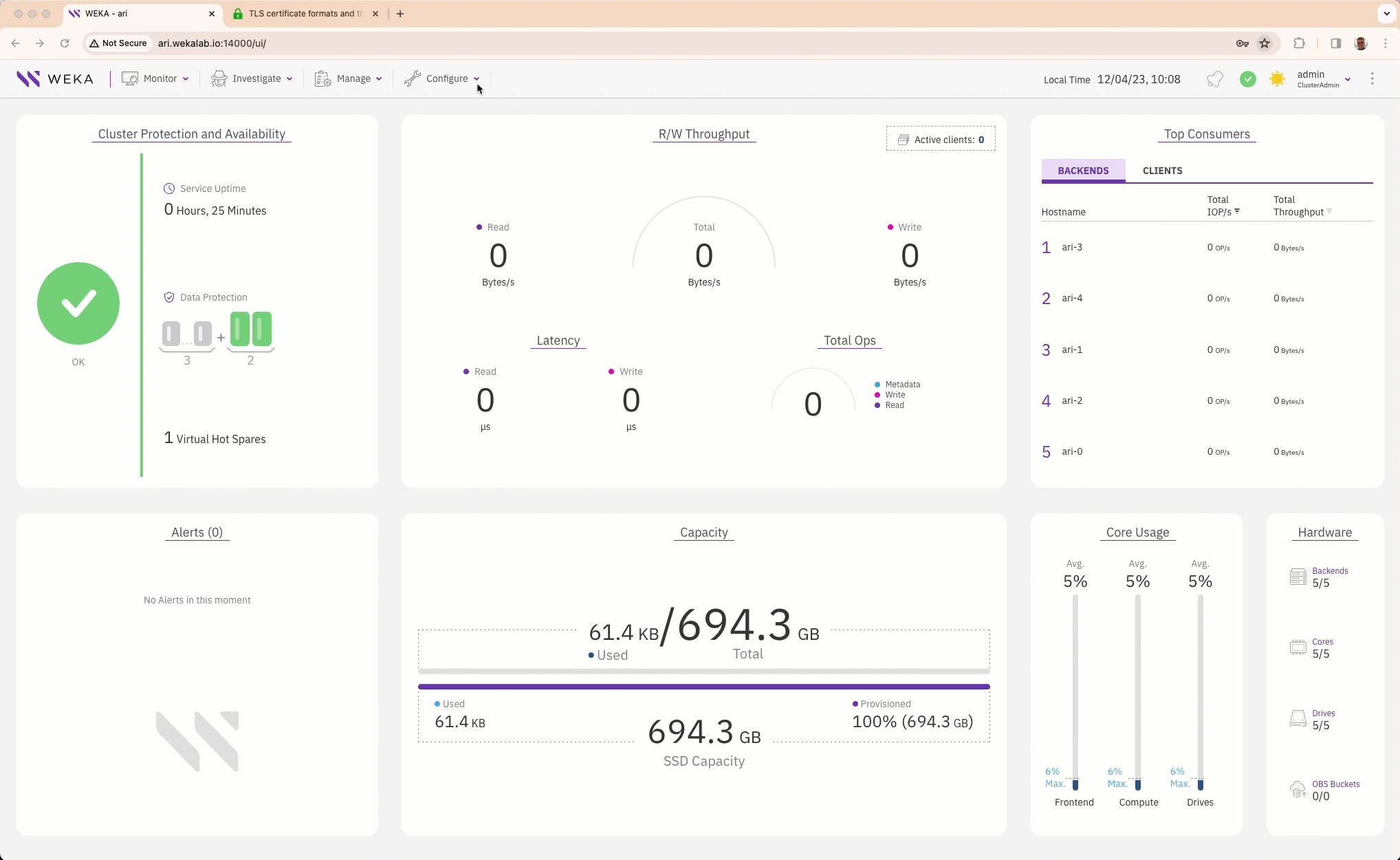The width and height of the screenshot is (1400, 860).
Task: Open the Configure menu
Action: [441, 79]
